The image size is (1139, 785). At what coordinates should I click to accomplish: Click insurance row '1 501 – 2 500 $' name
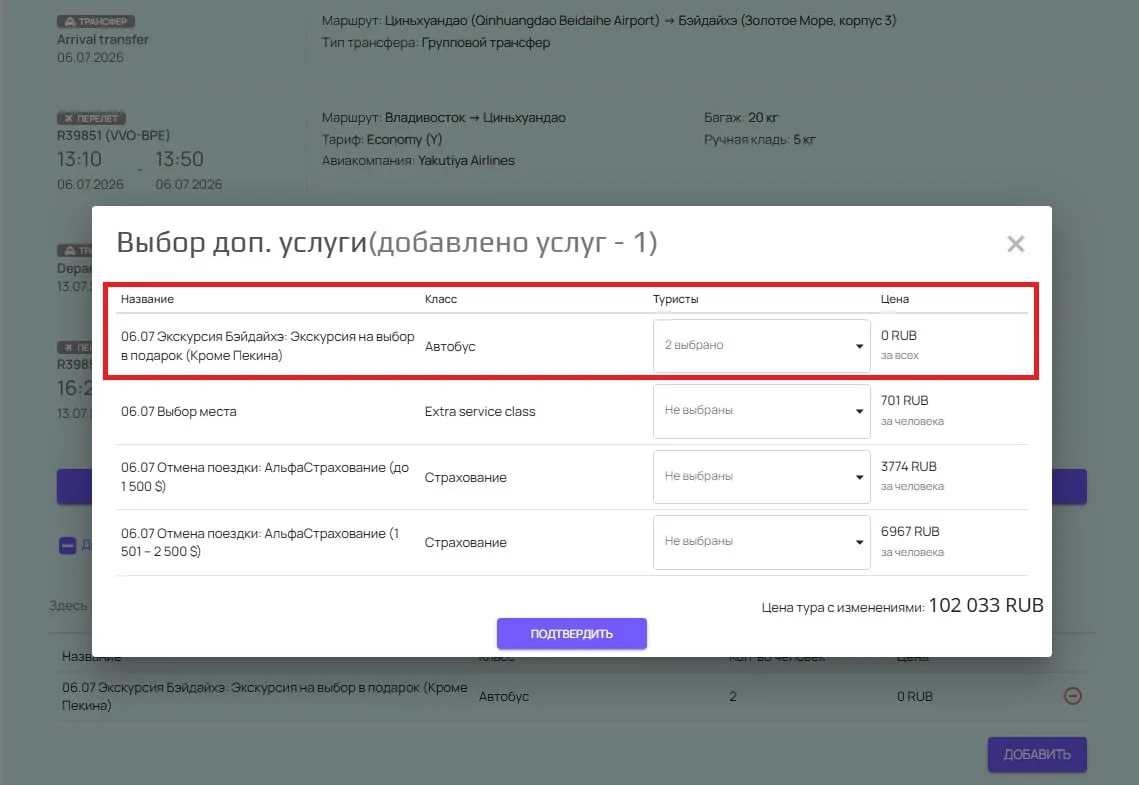pyautogui.click(x=260, y=542)
